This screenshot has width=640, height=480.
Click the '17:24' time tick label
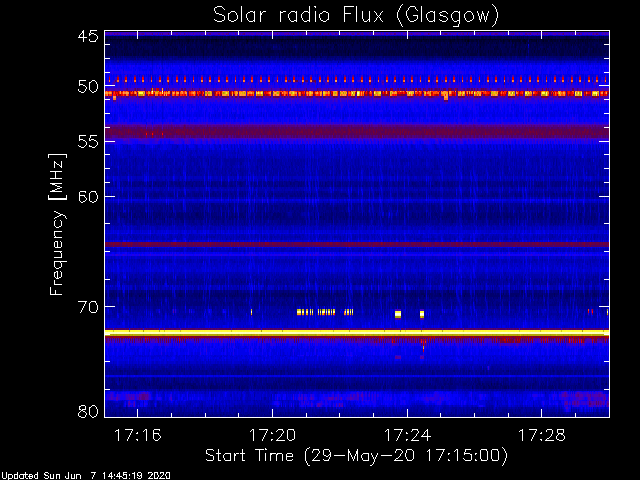click(x=407, y=435)
